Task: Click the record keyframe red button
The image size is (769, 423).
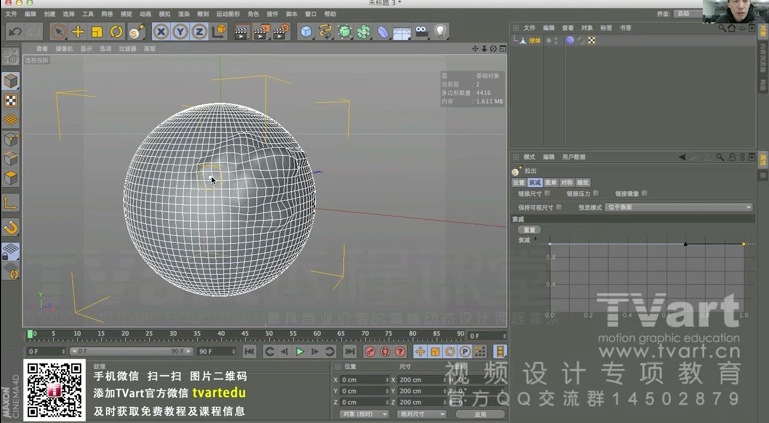Action: [370, 351]
